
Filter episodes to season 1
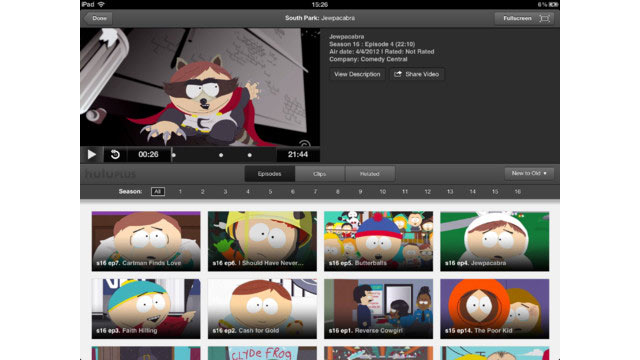(x=180, y=191)
